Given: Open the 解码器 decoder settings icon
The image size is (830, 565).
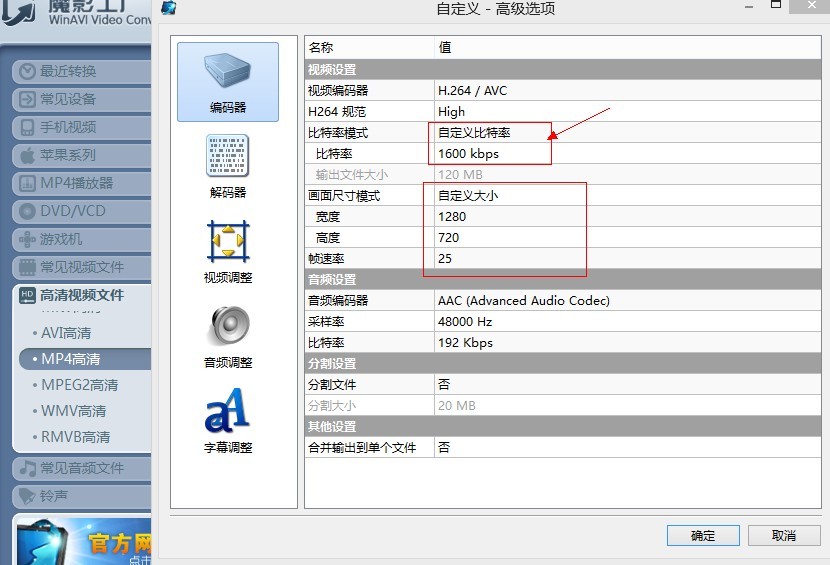Looking at the screenshot, I should [x=228, y=166].
